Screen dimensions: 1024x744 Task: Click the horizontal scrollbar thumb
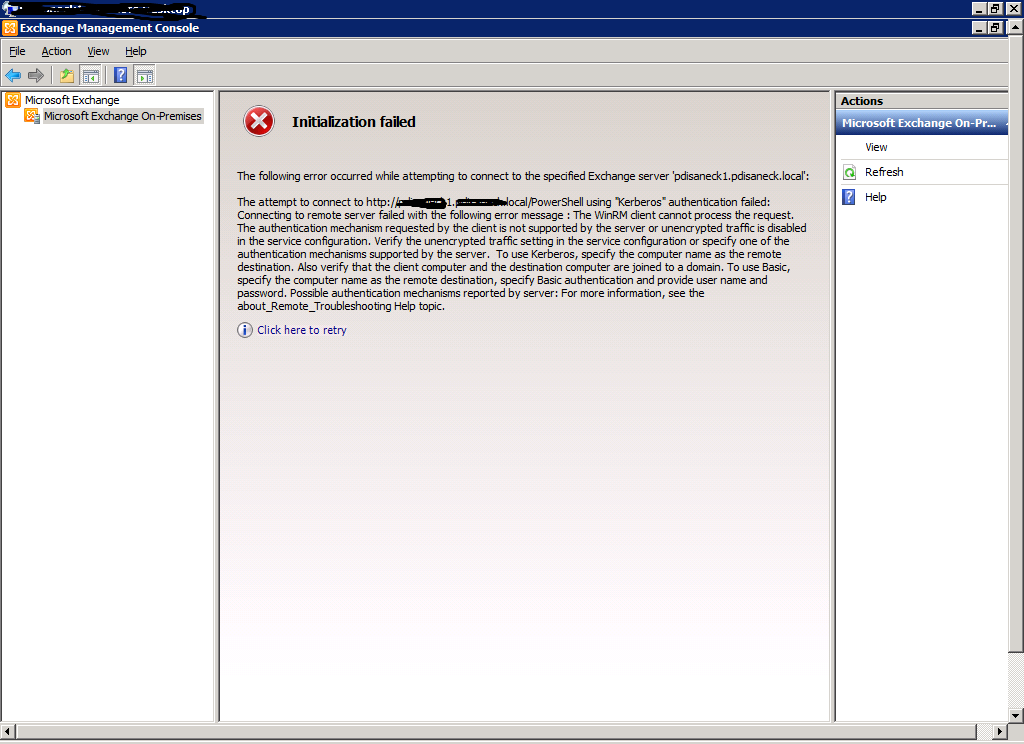(x=496, y=731)
